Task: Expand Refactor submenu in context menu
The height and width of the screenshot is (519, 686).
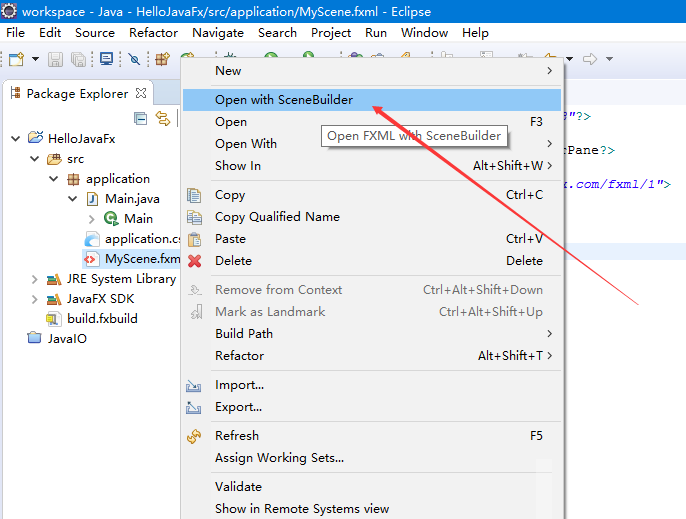Action: 372,355
